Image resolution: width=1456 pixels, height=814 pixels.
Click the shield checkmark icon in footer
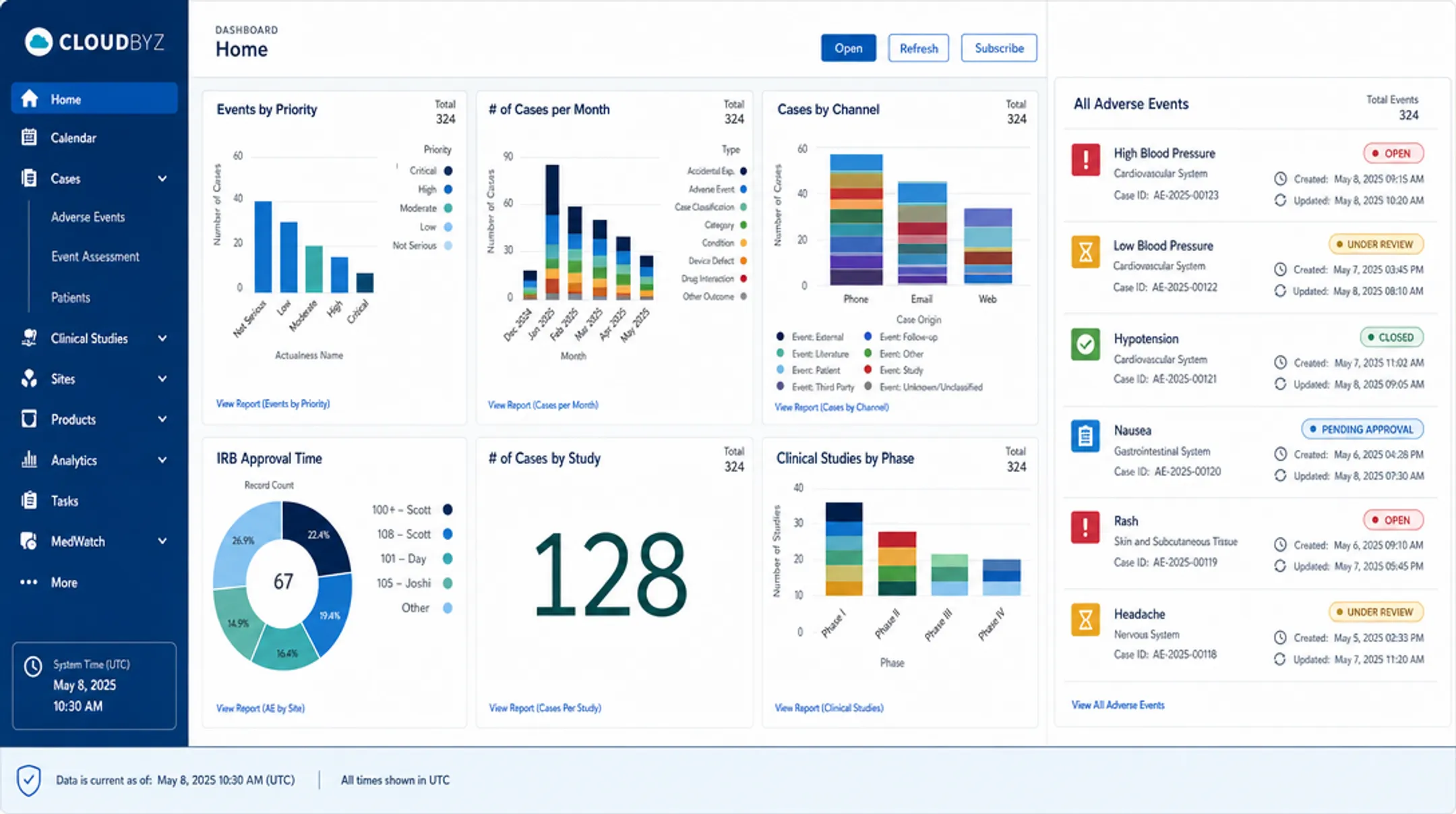click(x=28, y=780)
